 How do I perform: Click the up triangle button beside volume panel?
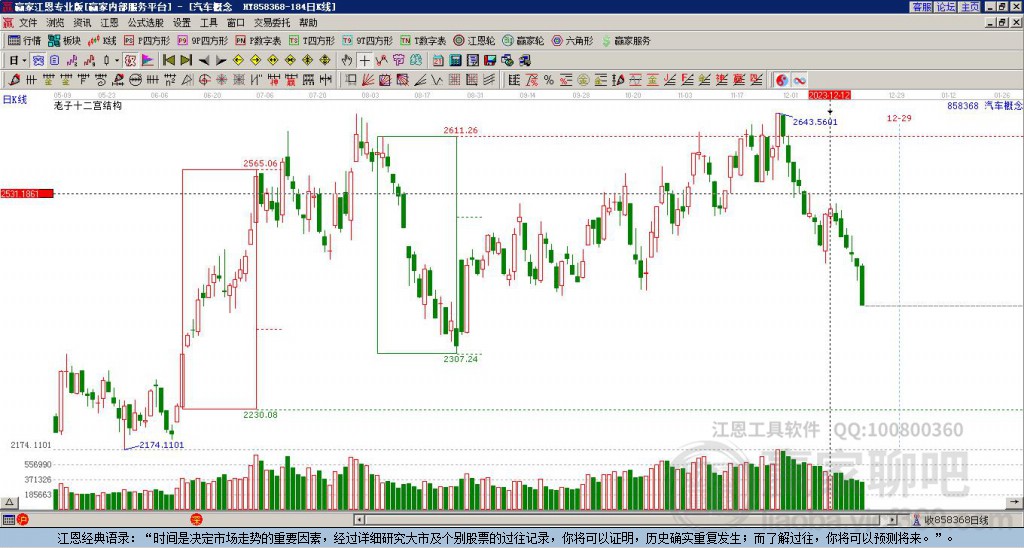[x=9, y=502]
